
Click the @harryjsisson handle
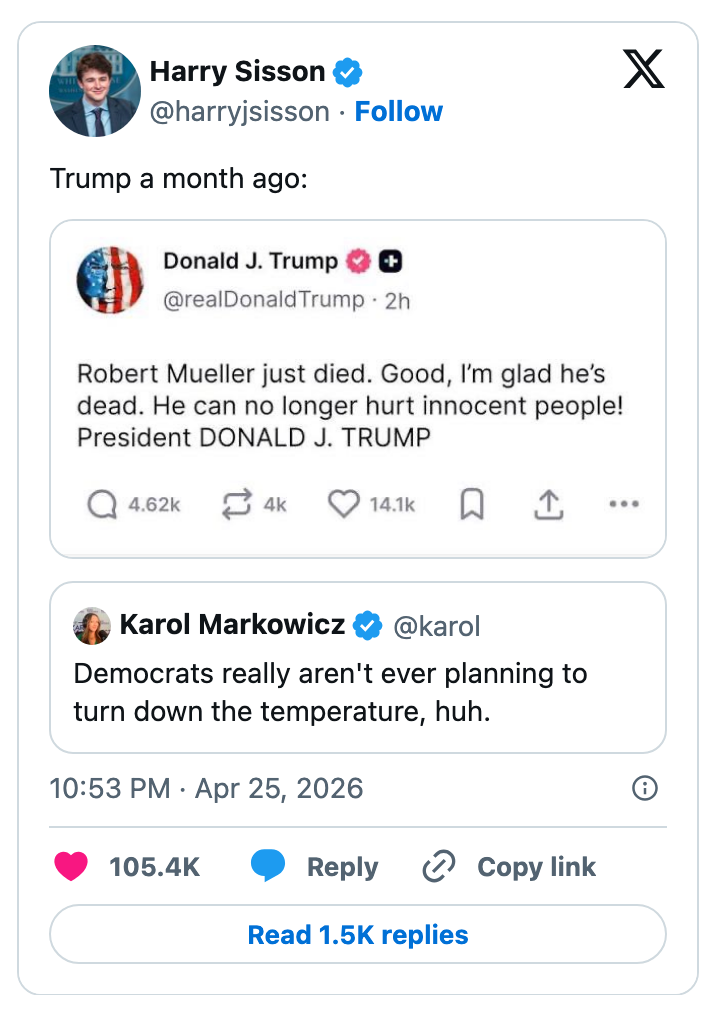(x=239, y=112)
